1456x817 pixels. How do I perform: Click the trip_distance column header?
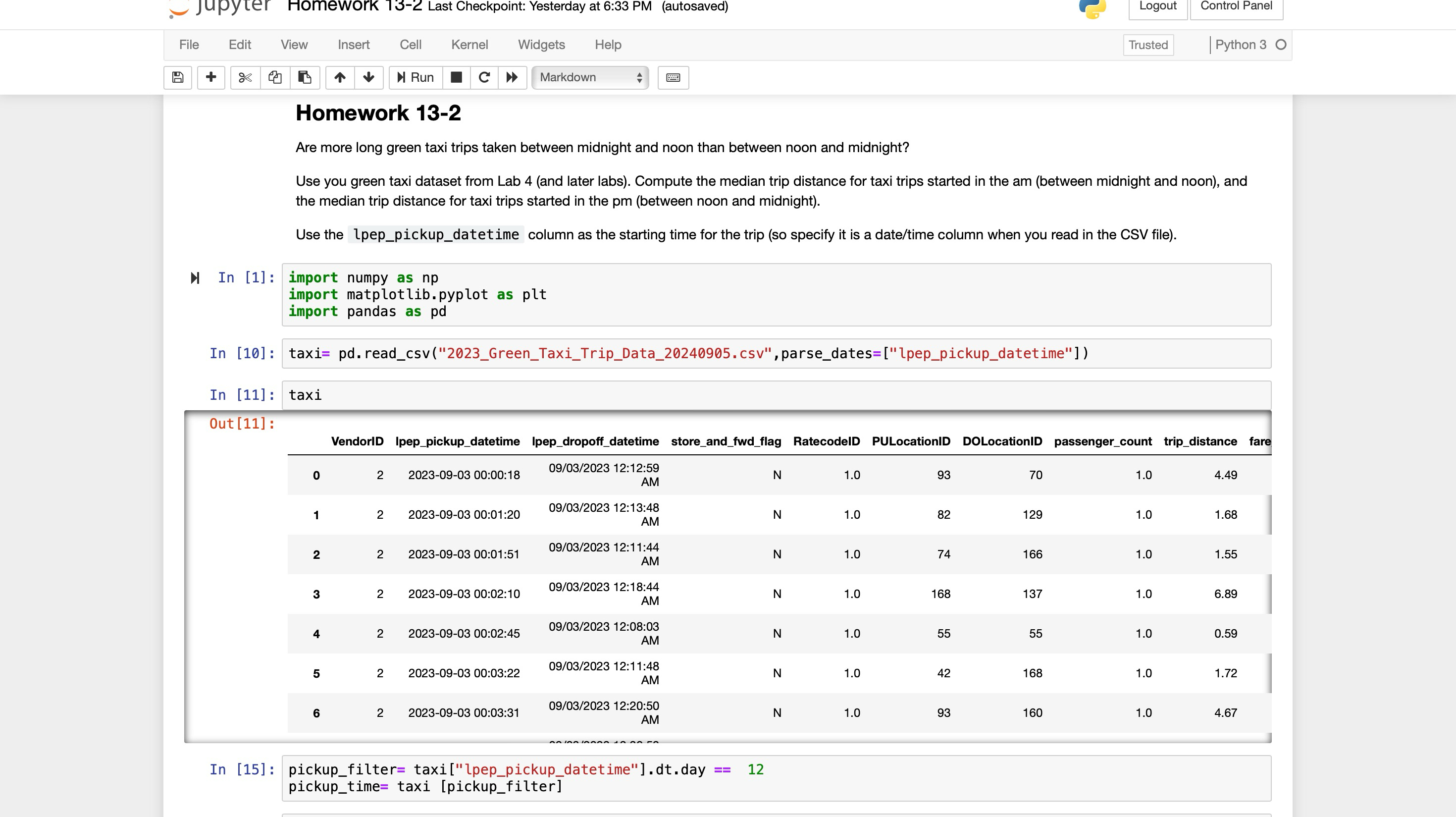coord(1200,441)
